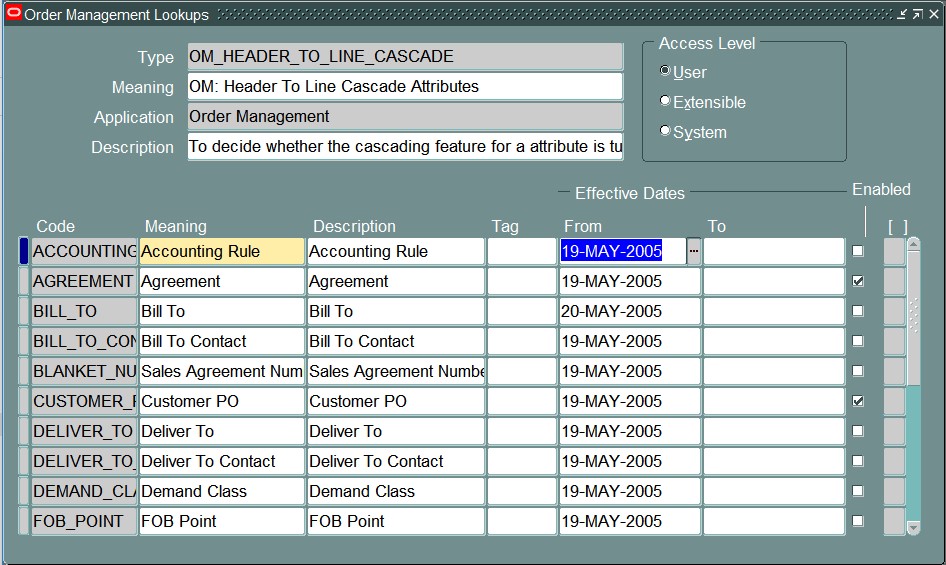Click the vertical scrollbar thumb
Screen dimensions: 946x565
[913, 318]
